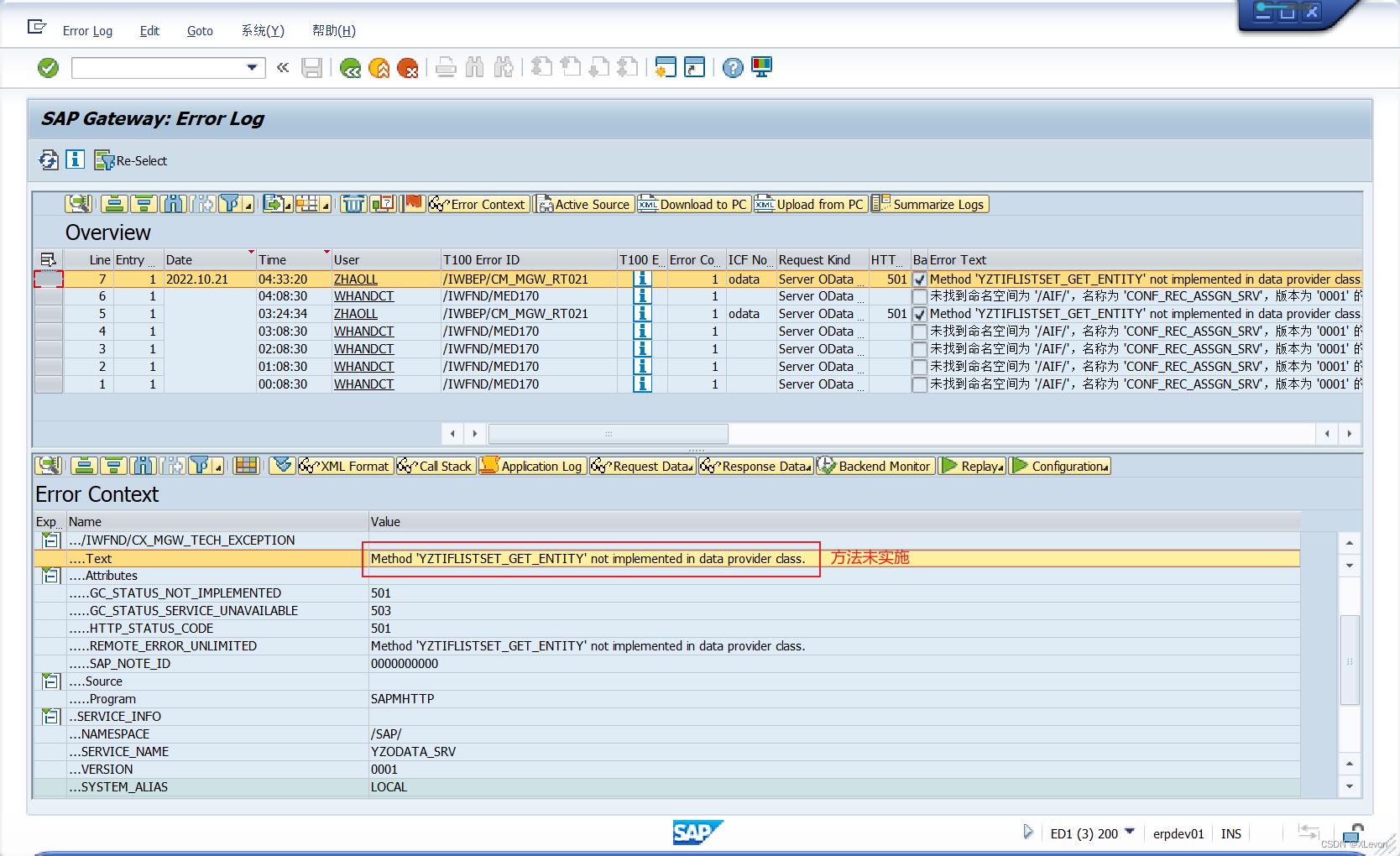Click the green Enter checkmark icon

point(49,68)
